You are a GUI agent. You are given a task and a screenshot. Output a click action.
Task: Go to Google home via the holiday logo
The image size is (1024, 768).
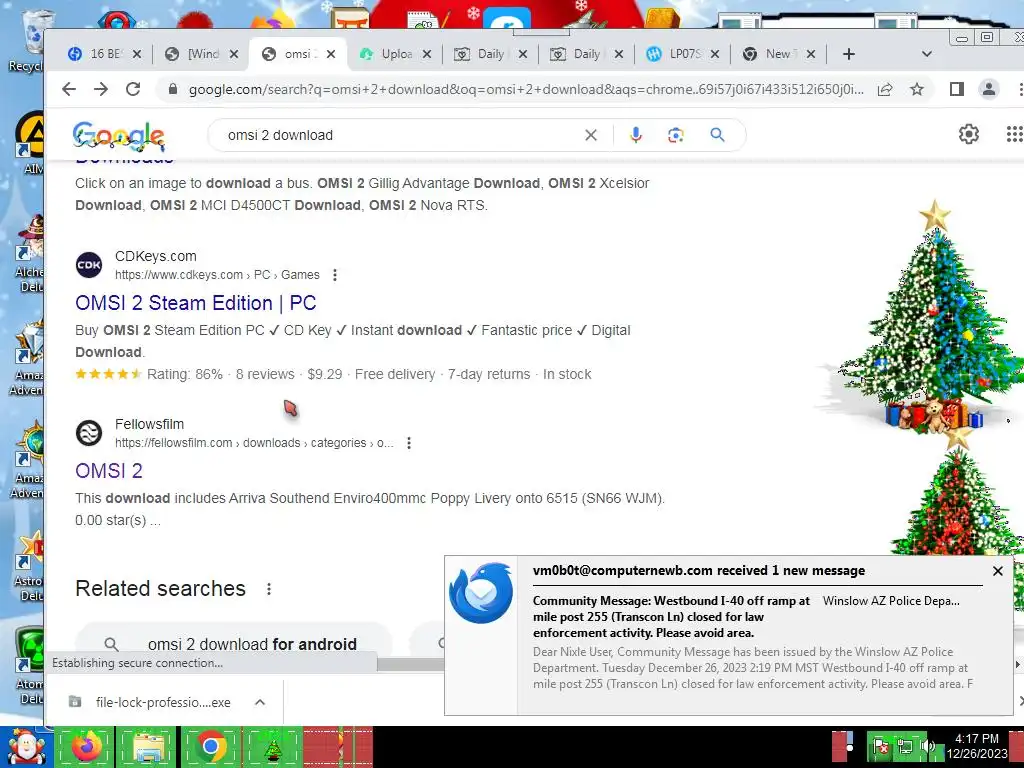click(119, 135)
